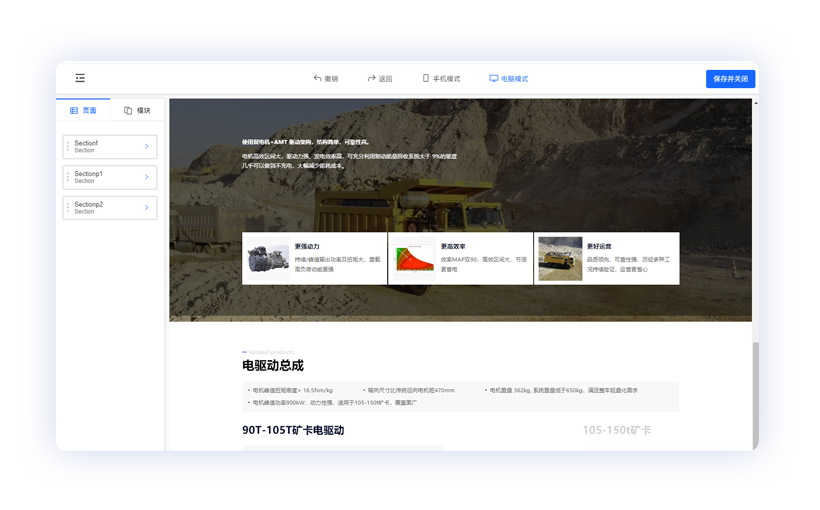Open the 模块 tab in the sidebar
The width and height of the screenshot is (820, 510).
(x=137, y=110)
